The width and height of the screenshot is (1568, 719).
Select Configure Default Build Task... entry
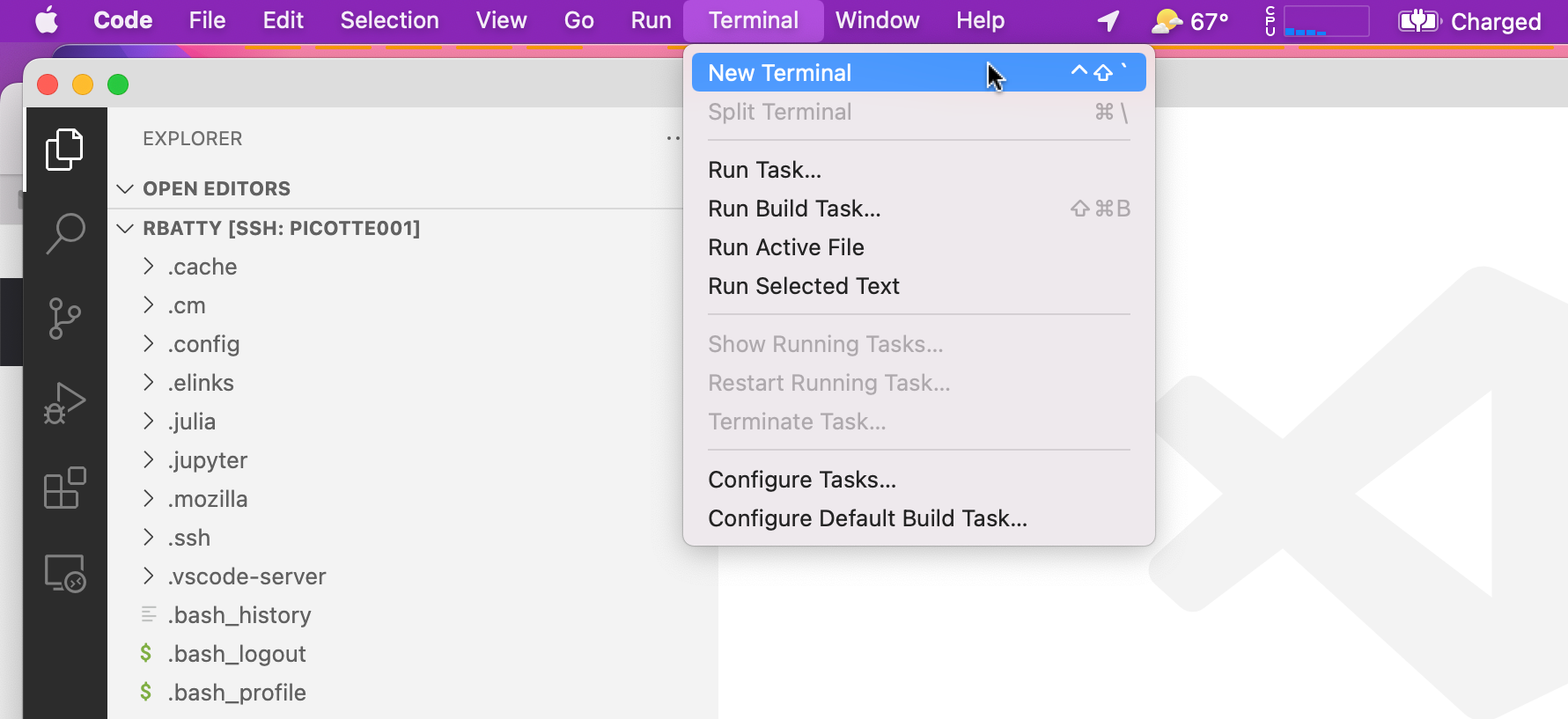click(918, 518)
